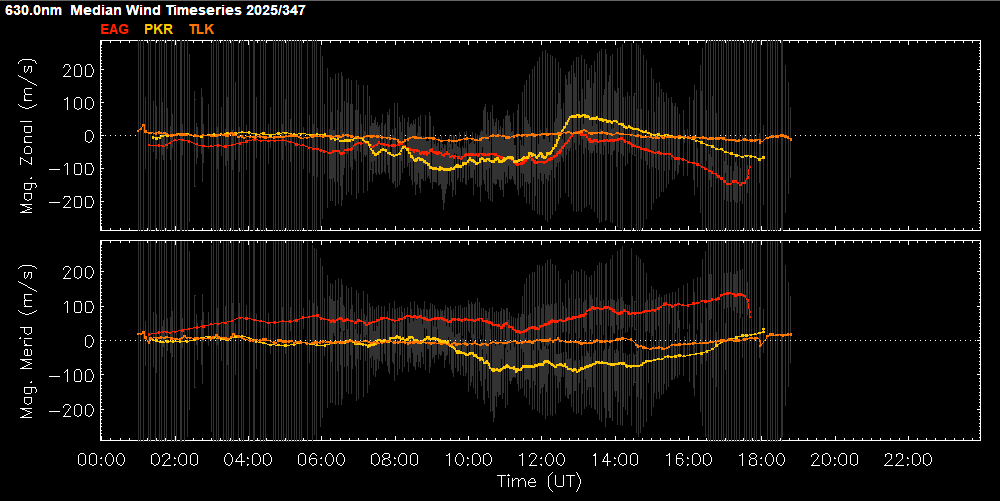Click the -100 tick on Merid axis

point(75,376)
